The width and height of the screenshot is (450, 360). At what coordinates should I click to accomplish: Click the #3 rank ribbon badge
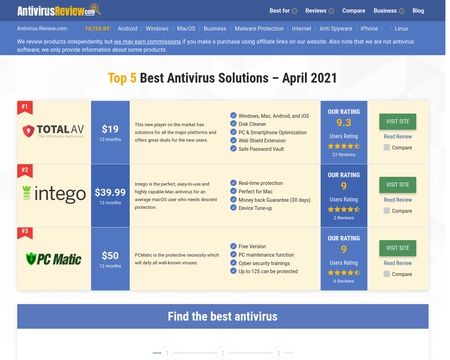25,233
